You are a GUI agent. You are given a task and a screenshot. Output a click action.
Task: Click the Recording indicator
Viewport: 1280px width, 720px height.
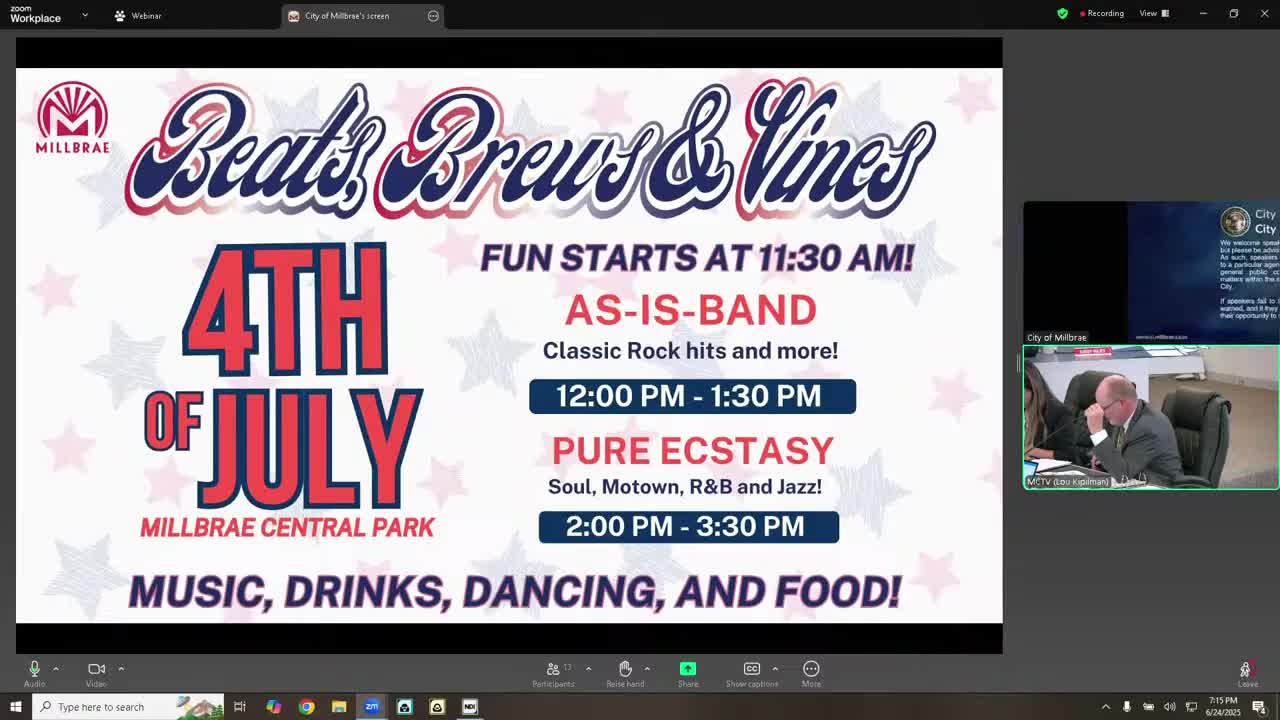coord(1102,13)
